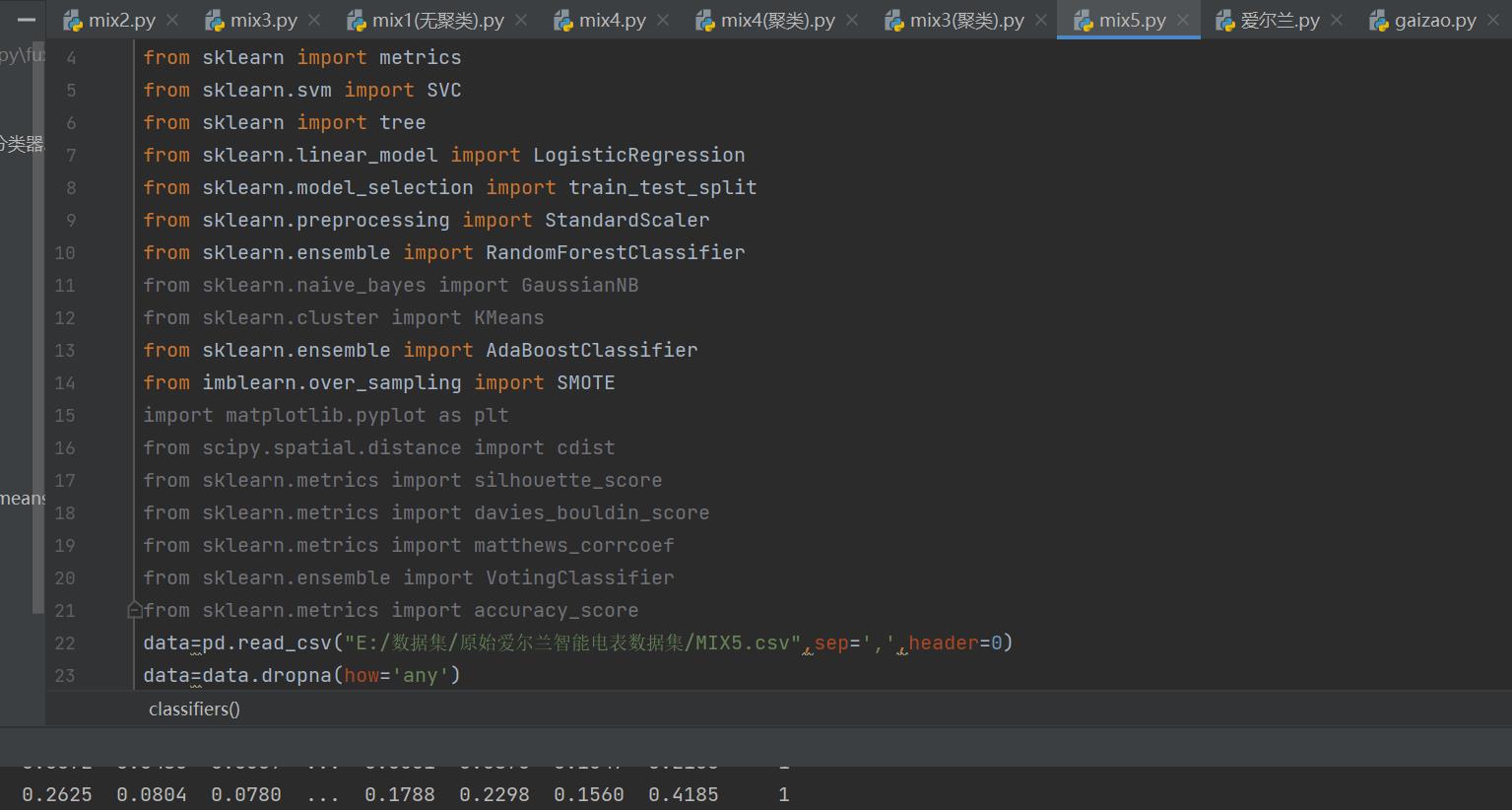Click 'KMeans' in line 12
1512x810 pixels.
[x=509, y=317]
